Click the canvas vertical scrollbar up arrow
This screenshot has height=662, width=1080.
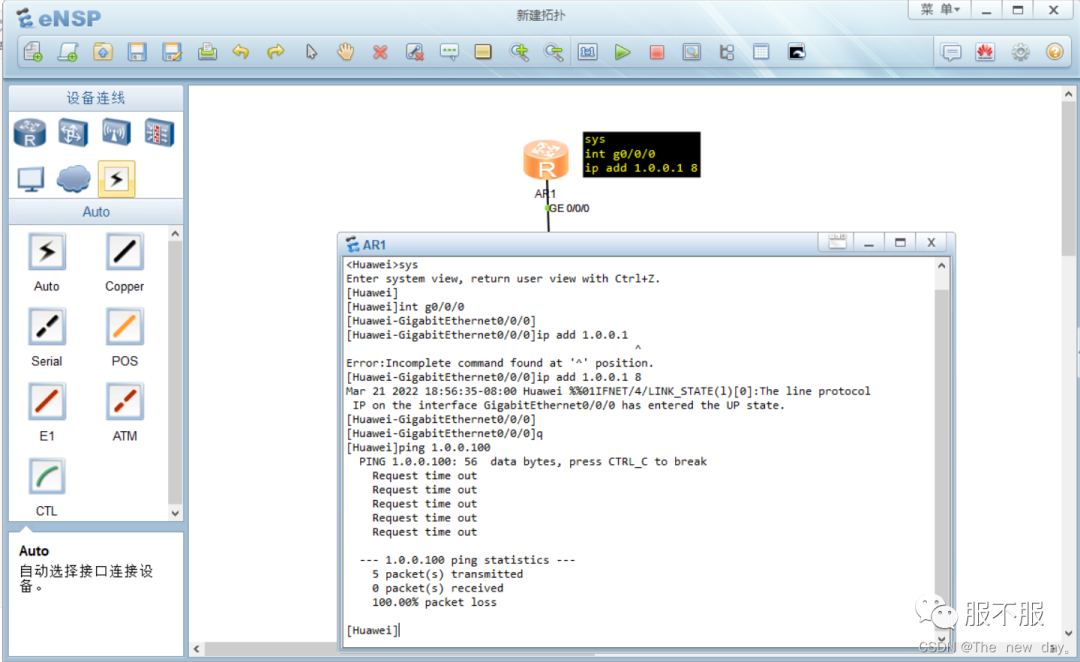(x=1068, y=94)
